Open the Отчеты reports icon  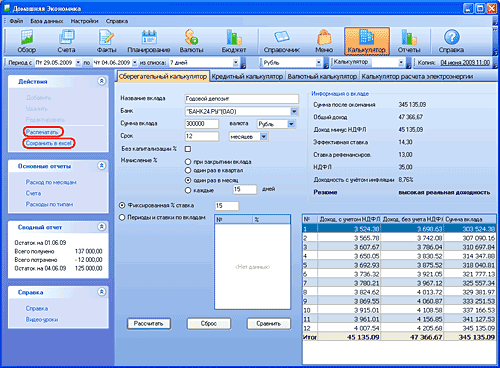click(409, 41)
